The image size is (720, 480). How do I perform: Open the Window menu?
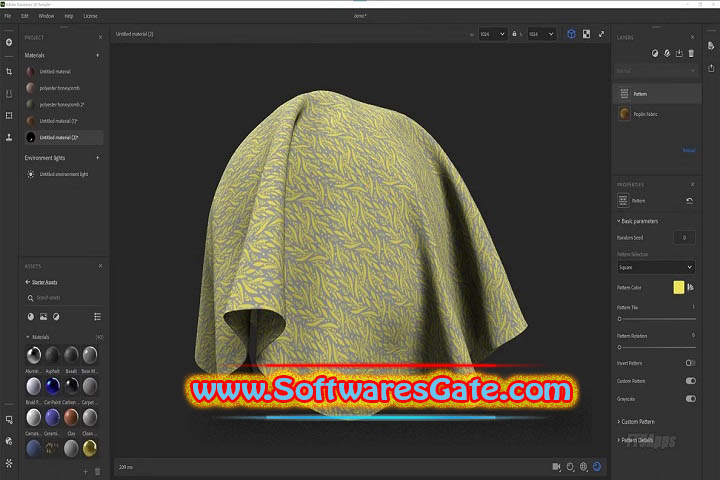coord(46,16)
